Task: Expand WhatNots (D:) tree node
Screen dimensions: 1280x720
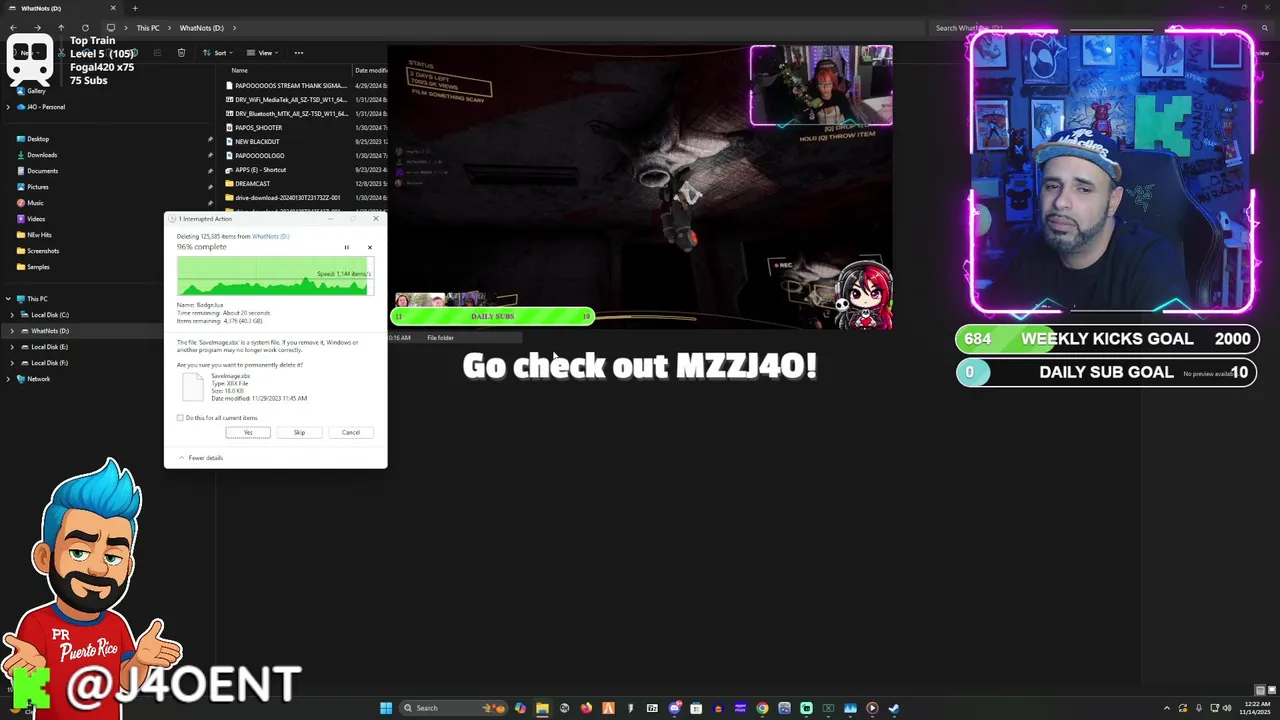Action: point(12,331)
